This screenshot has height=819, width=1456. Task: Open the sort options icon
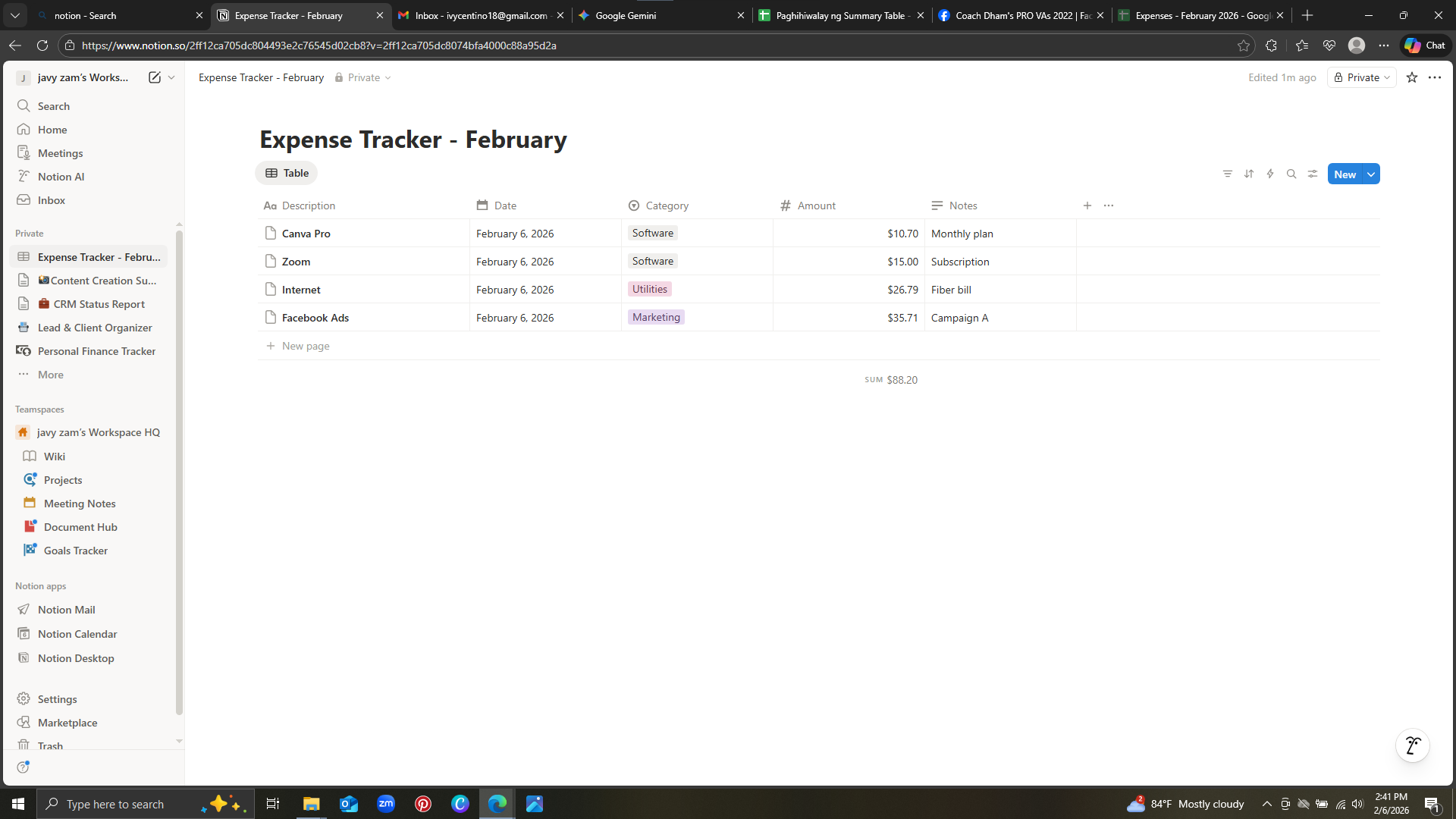coord(1249,174)
